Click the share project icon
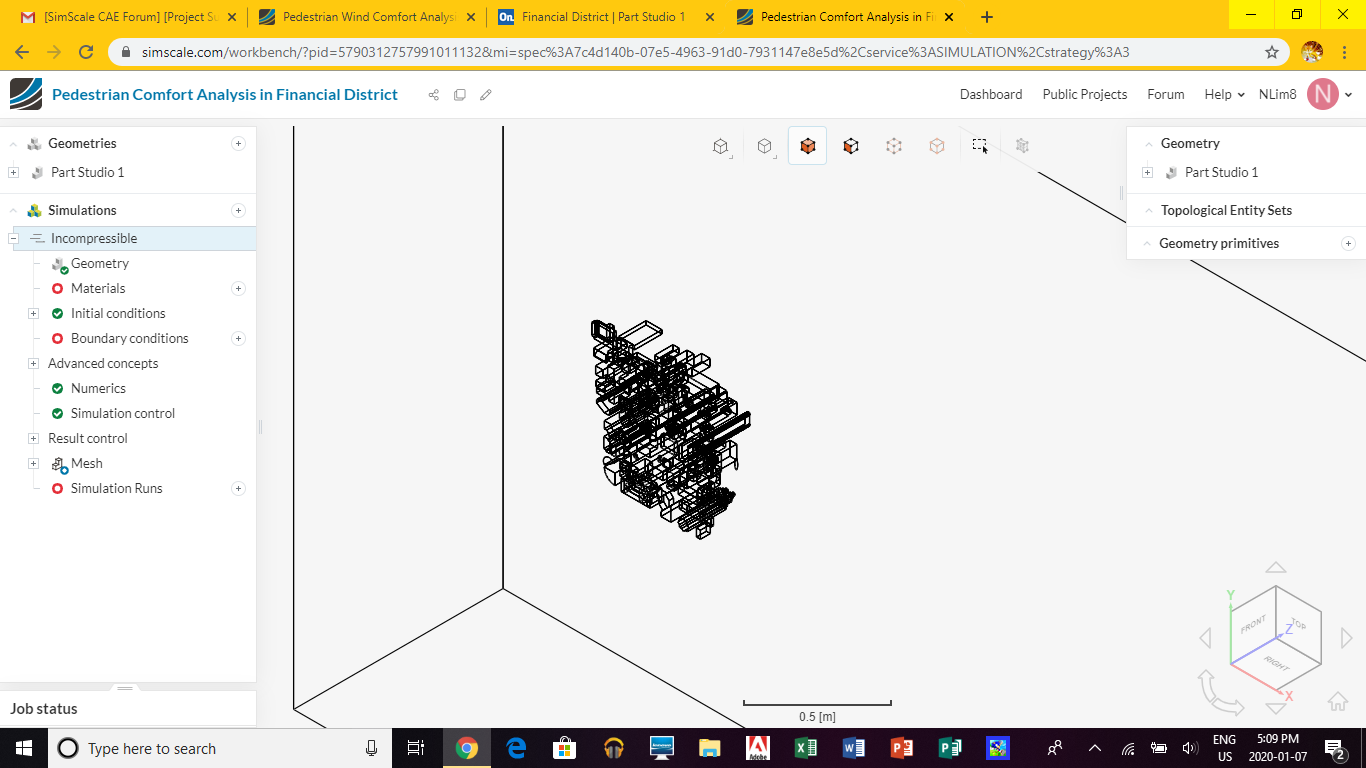This screenshot has width=1366, height=768. pyautogui.click(x=434, y=95)
